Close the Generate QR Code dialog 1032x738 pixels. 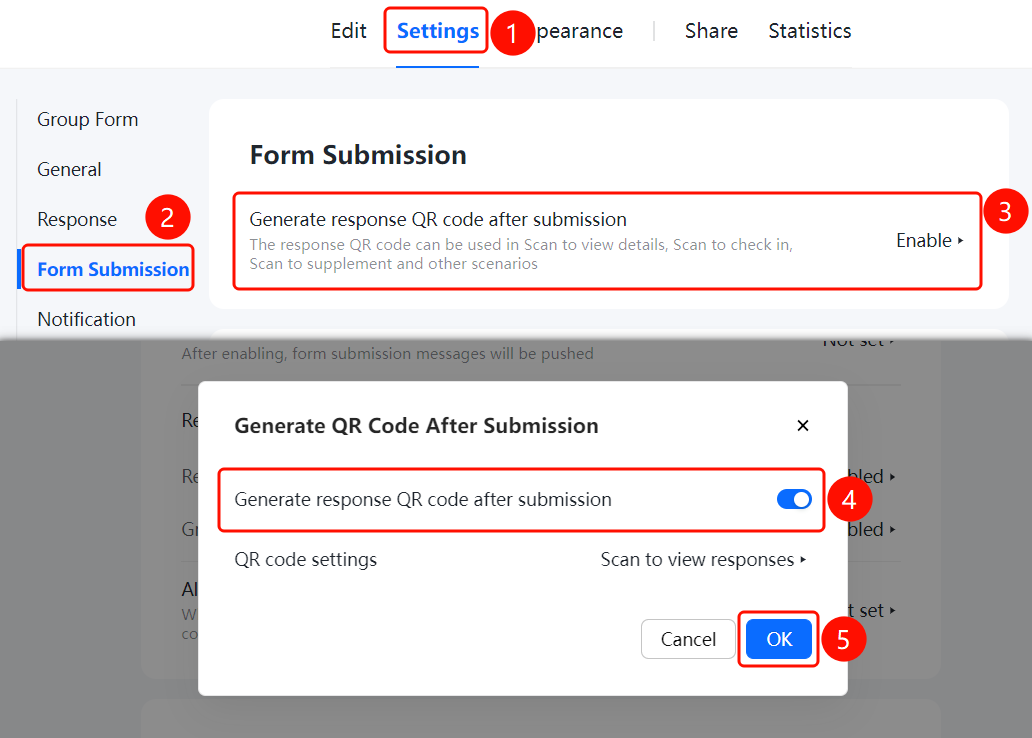pos(802,425)
